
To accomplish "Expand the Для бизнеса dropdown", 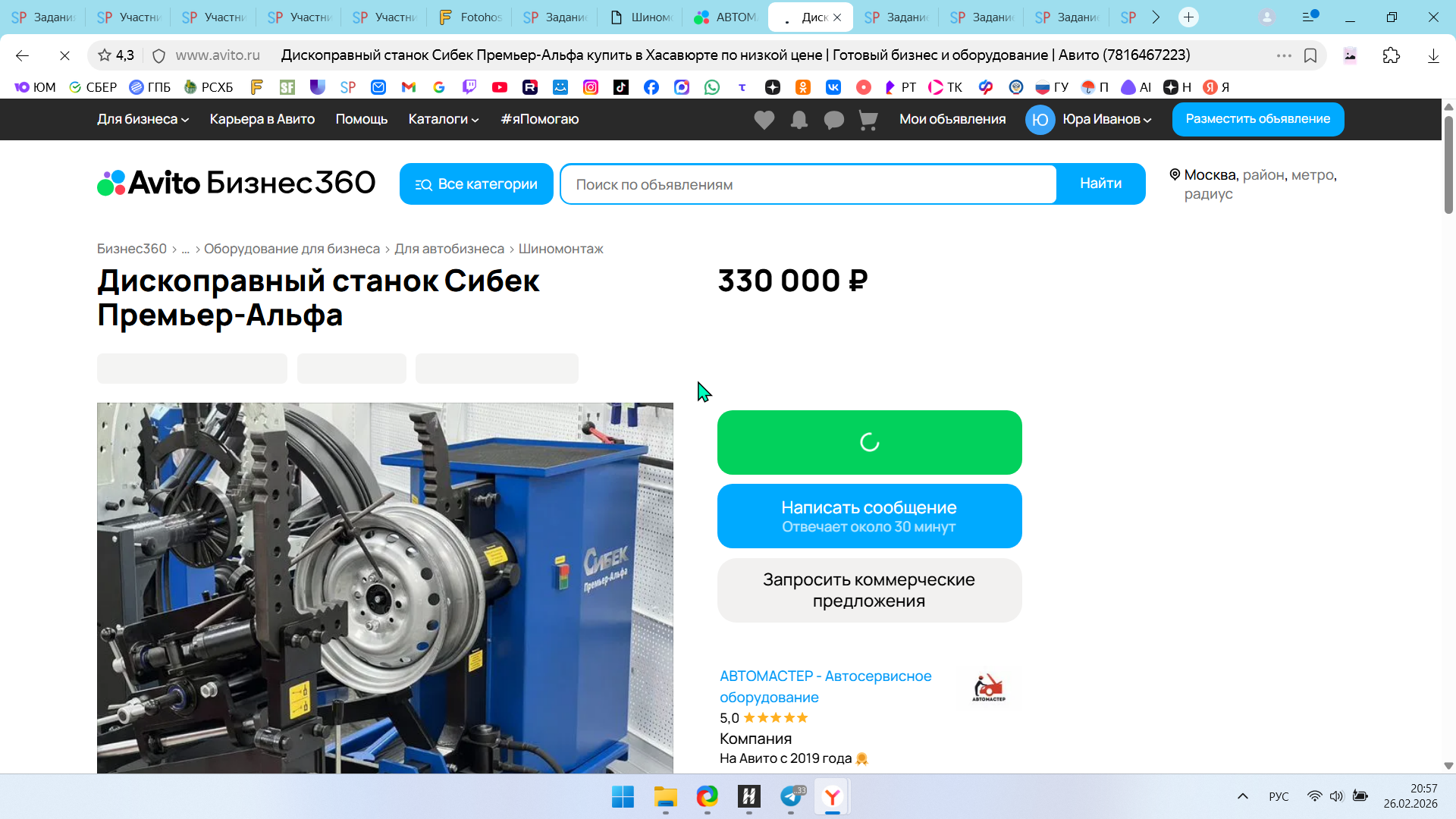I will click(143, 119).
